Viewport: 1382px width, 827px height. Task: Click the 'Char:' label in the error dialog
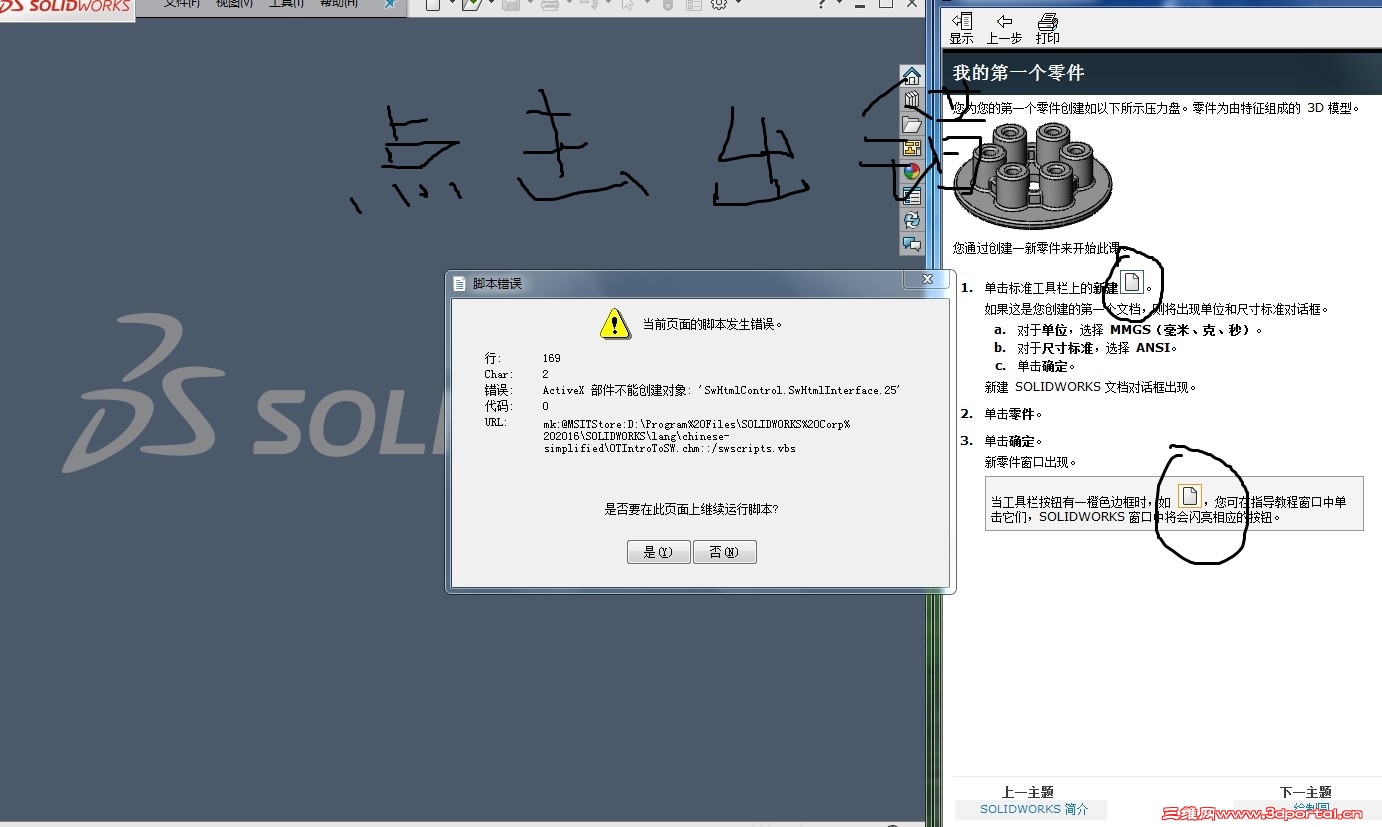tap(498, 374)
